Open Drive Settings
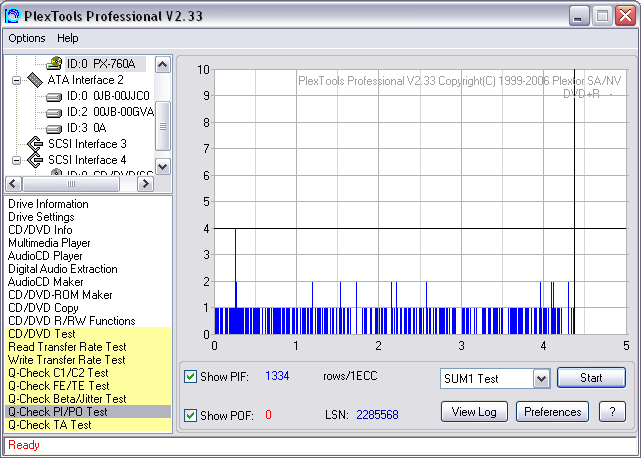The image size is (641, 458). pyautogui.click(x=41, y=217)
